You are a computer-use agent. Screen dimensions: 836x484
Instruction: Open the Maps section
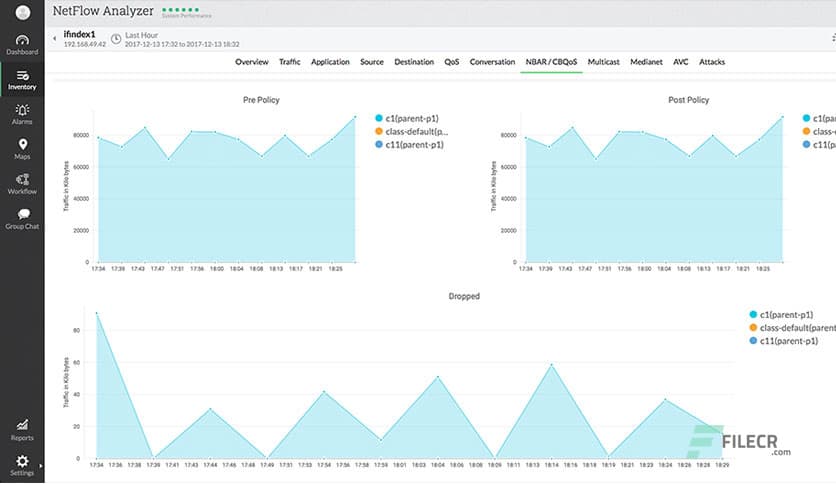[22, 149]
